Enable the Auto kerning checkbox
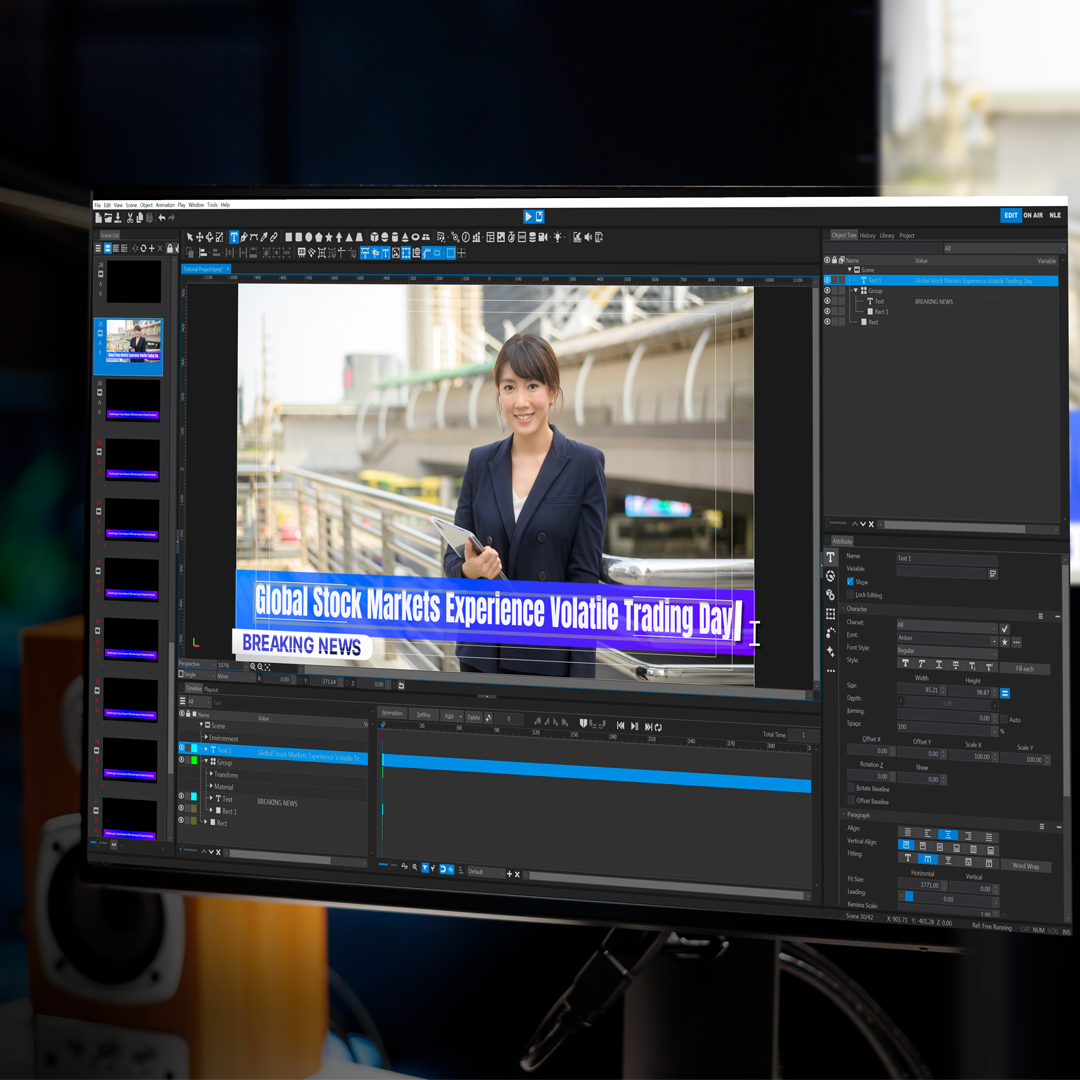 1004,719
